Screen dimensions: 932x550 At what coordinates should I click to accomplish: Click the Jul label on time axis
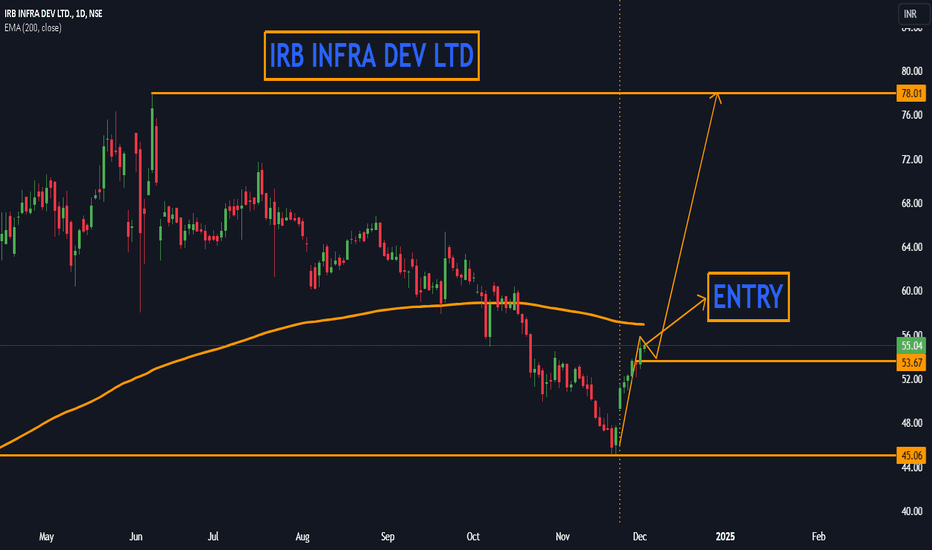click(x=213, y=536)
